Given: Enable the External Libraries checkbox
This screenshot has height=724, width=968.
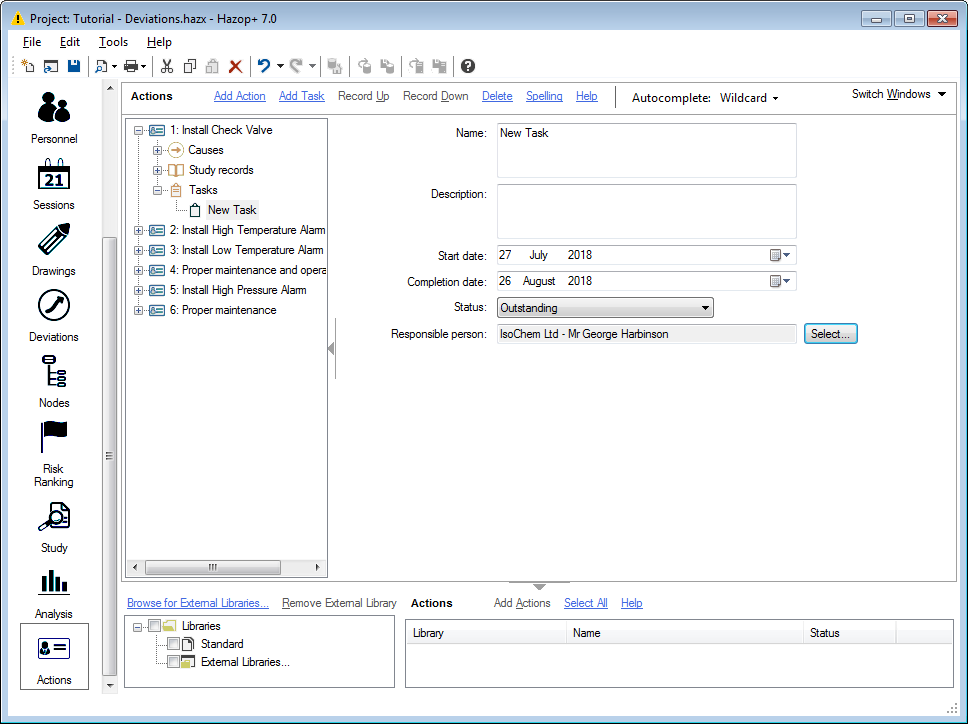Looking at the screenshot, I should coord(174,662).
